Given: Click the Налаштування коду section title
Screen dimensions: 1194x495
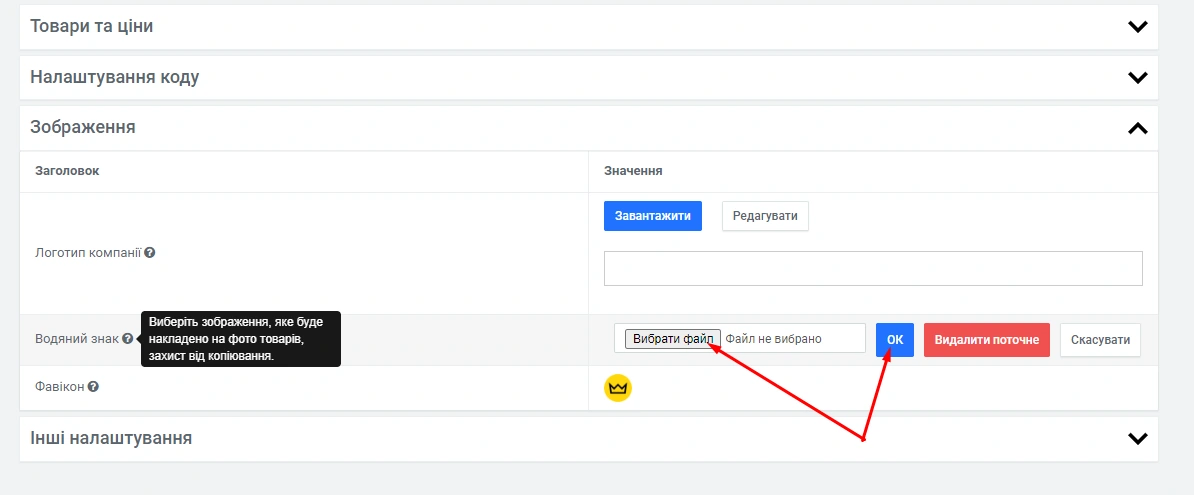Looking at the screenshot, I should point(115,77).
